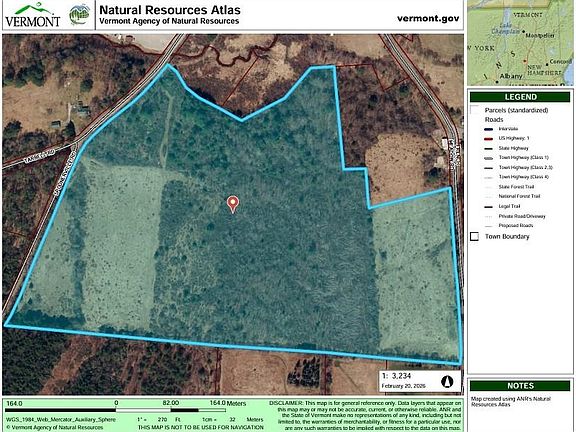The height and width of the screenshot is (432, 576).
Task: Click the Town Boundary legend square symbol
Action: click(475, 236)
